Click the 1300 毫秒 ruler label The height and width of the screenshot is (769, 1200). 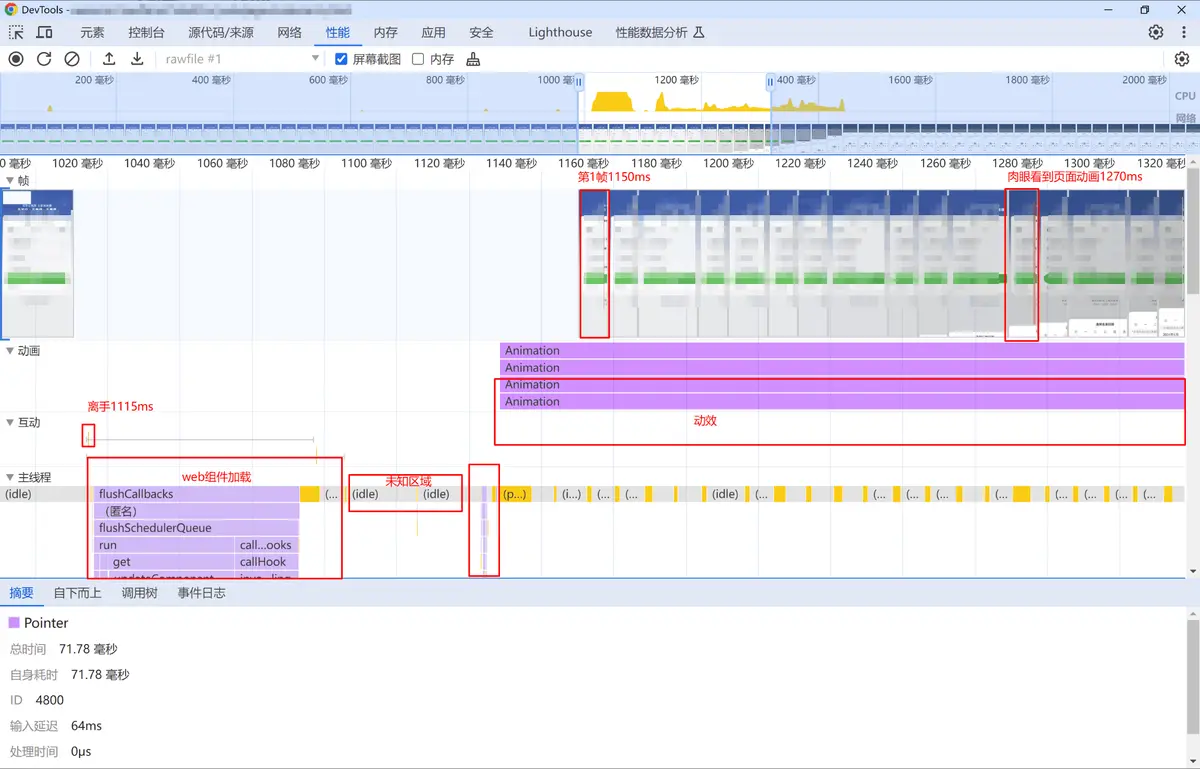click(x=1090, y=163)
